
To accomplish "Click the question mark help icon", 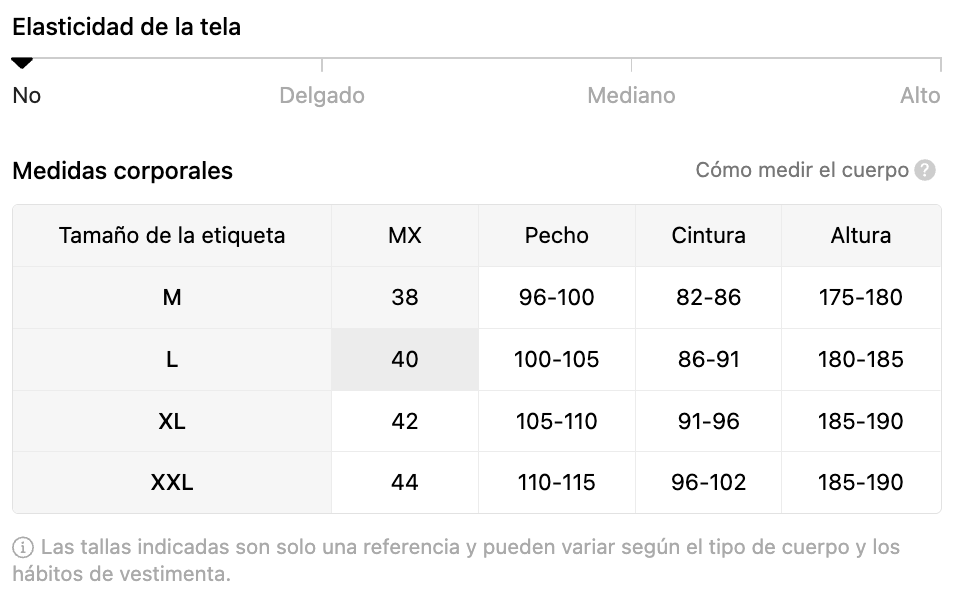I will pos(925,170).
